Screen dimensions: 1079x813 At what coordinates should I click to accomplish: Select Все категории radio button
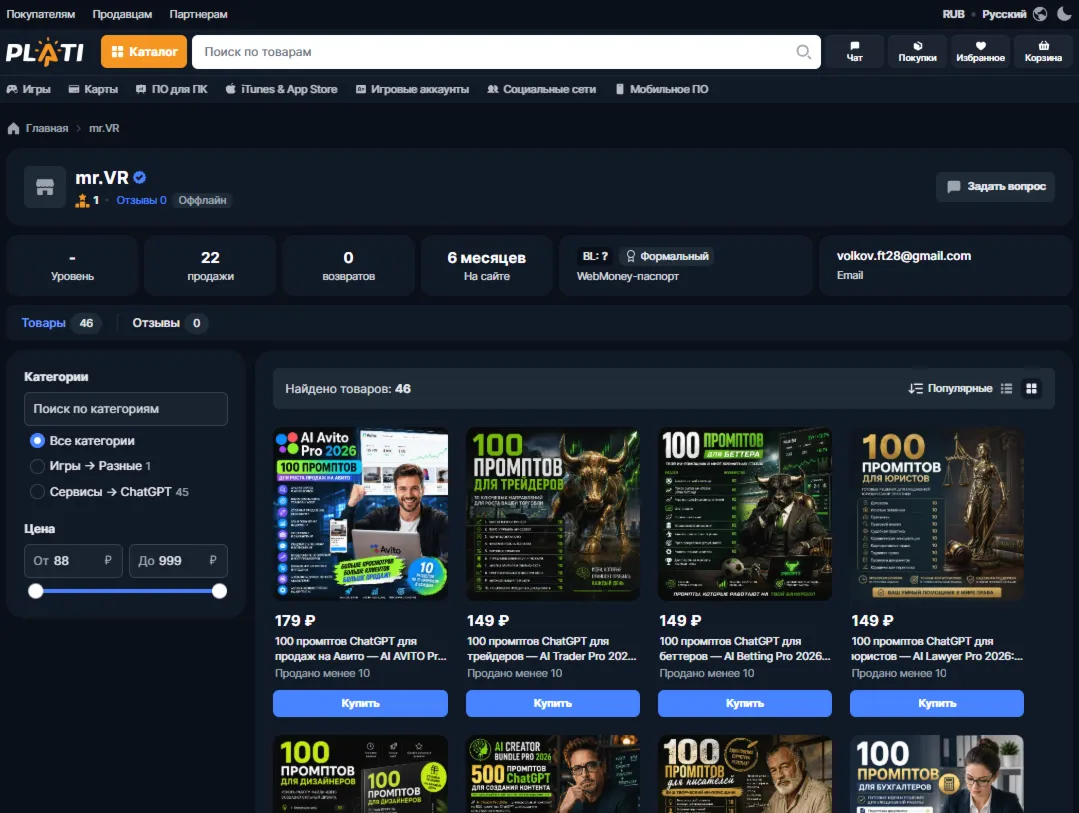(37, 441)
